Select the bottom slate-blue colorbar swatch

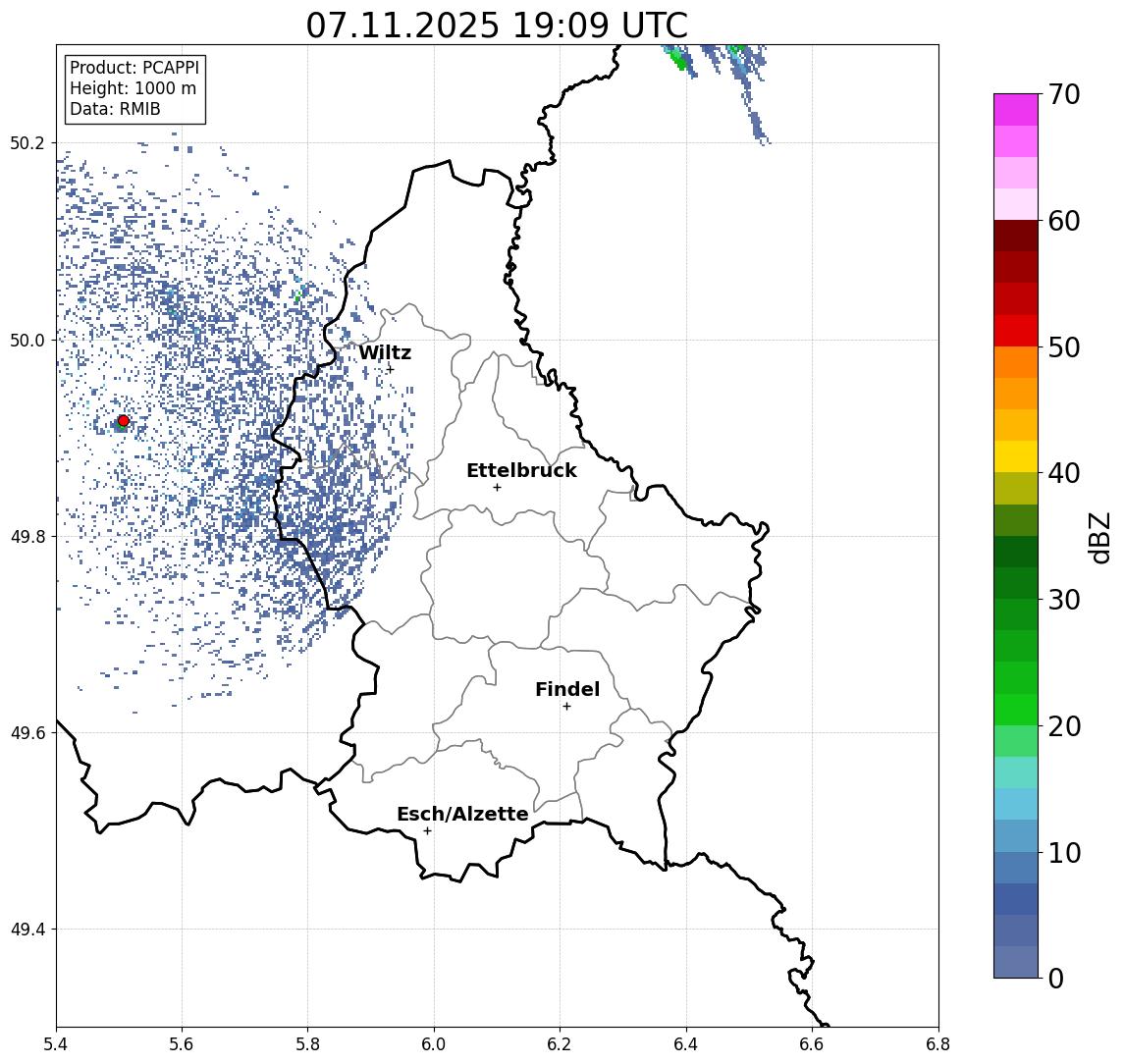pos(1016,962)
